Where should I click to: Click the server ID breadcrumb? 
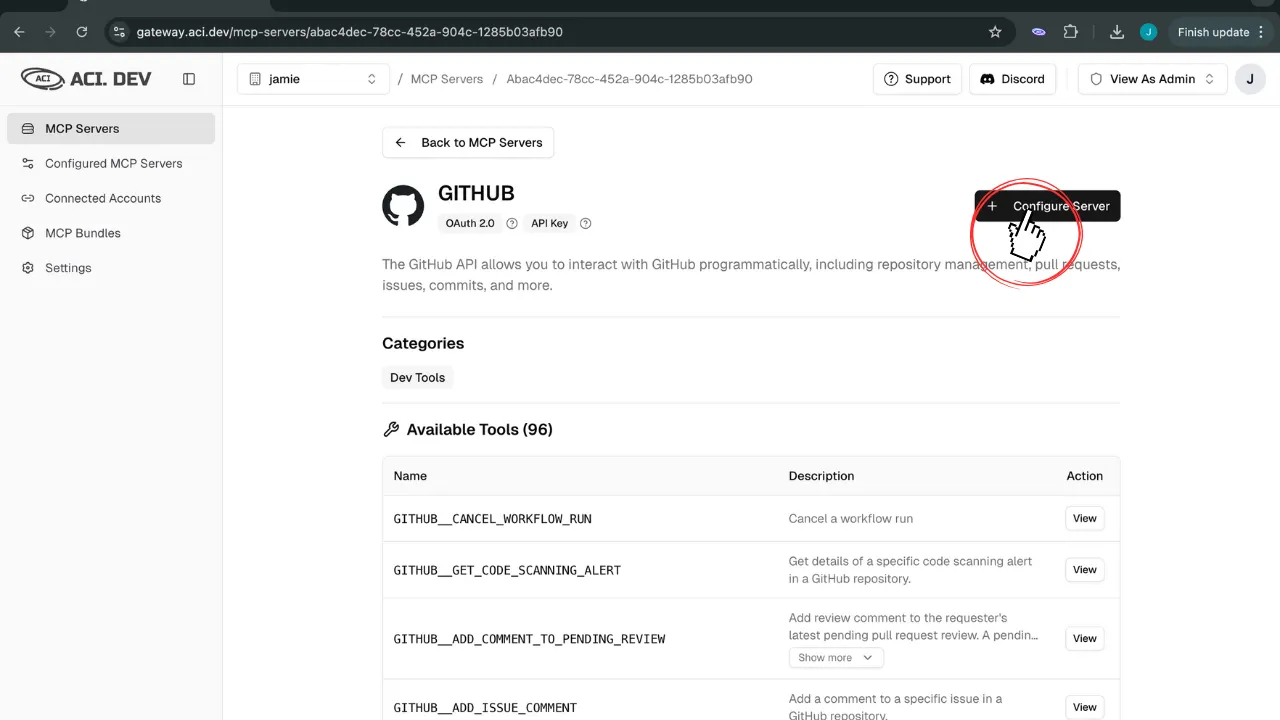(629, 79)
